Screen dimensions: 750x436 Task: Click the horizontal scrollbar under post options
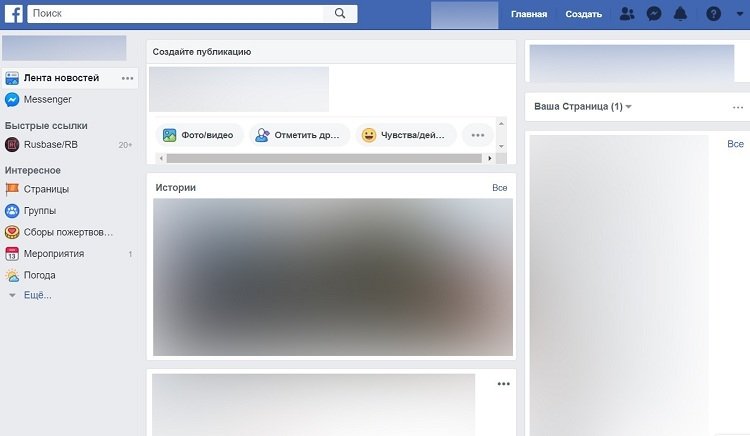pos(324,158)
